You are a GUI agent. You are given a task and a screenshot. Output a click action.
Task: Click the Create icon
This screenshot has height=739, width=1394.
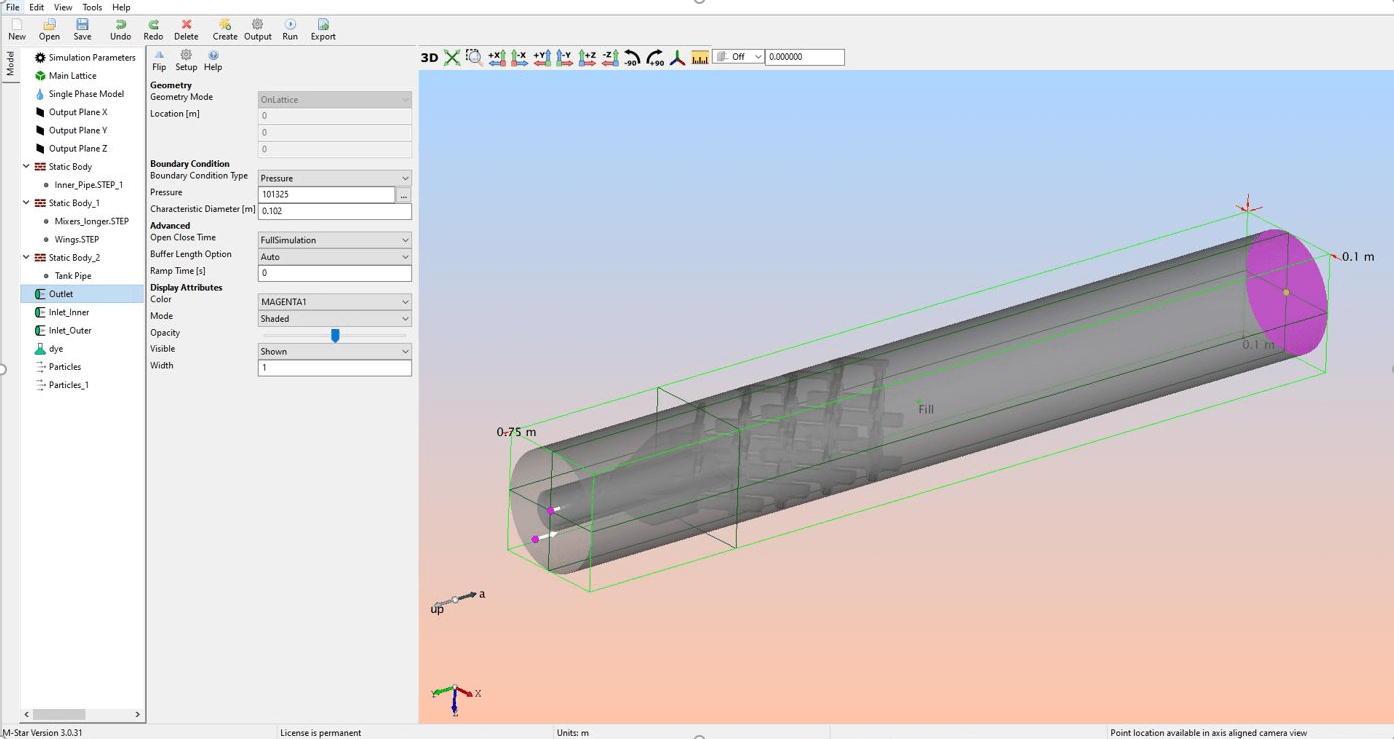pyautogui.click(x=224, y=29)
